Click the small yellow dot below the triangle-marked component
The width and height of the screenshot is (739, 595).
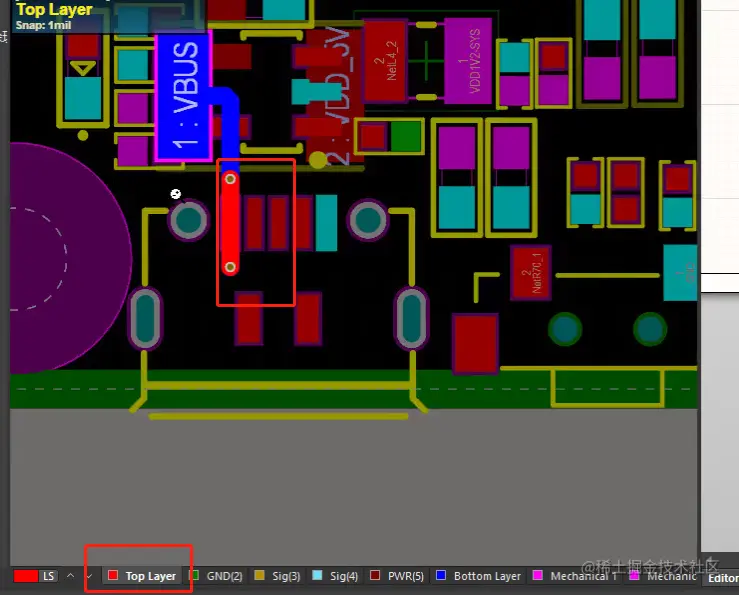pyautogui.click(x=83, y=136)
